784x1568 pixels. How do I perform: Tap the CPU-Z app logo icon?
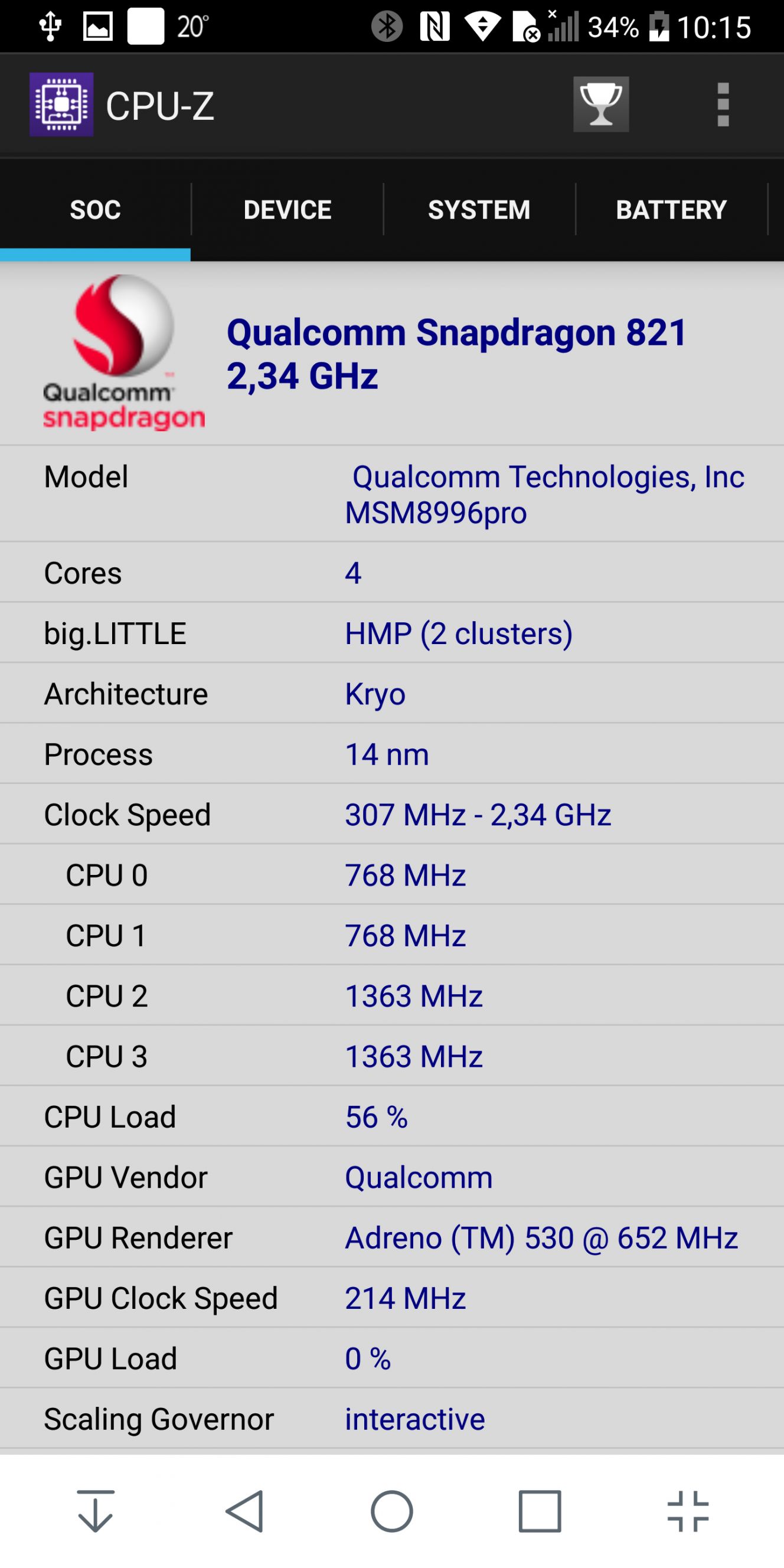point(61,104)
